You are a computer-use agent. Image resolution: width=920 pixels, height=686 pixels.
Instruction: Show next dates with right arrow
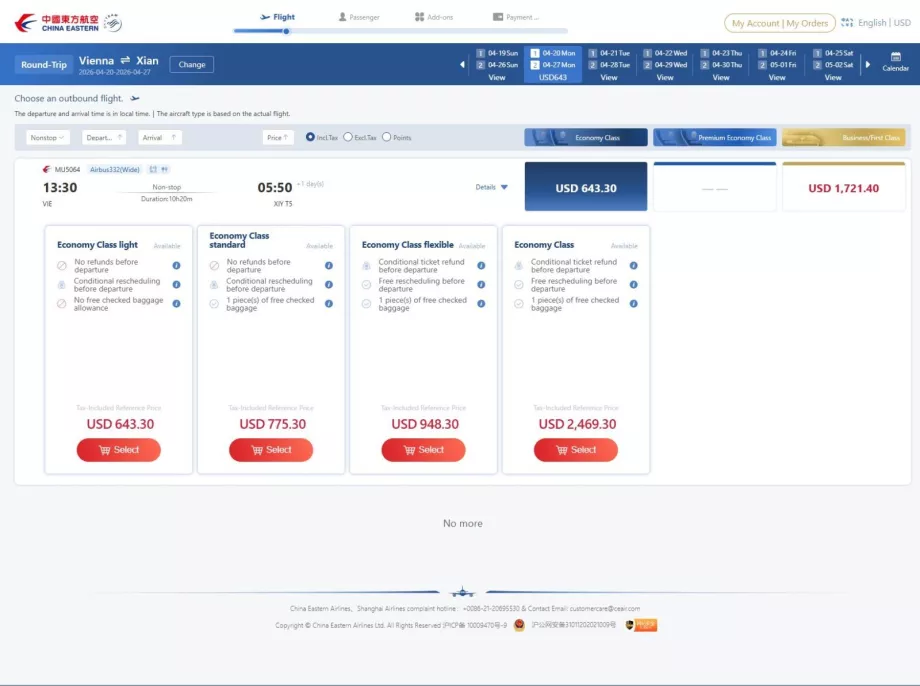coord(867,65)
